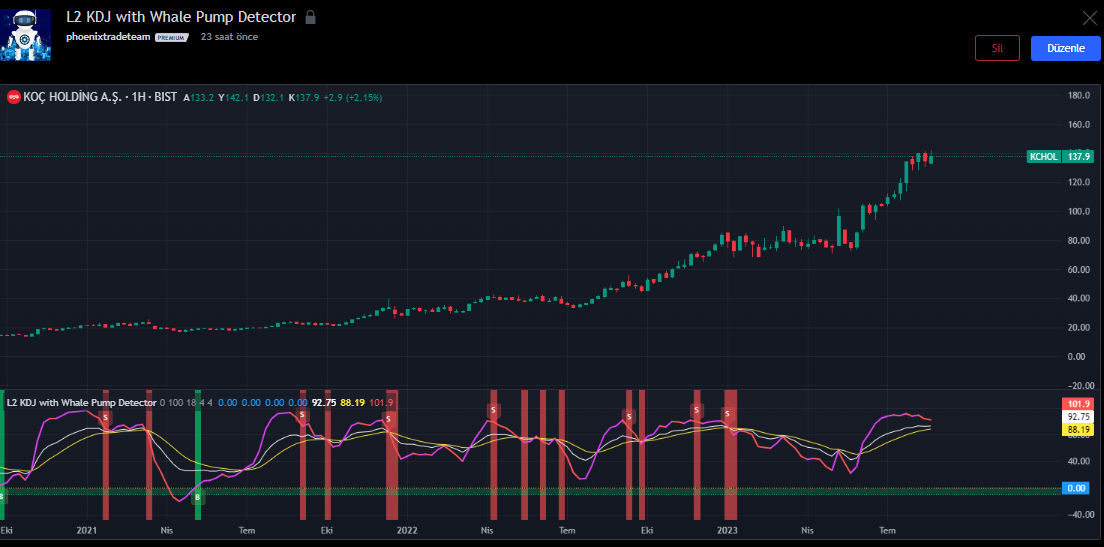This screenshot has width=1104, height=547.
Task: Click the green B buy marker near Nis 2021
Action: (x=197, y=497)
